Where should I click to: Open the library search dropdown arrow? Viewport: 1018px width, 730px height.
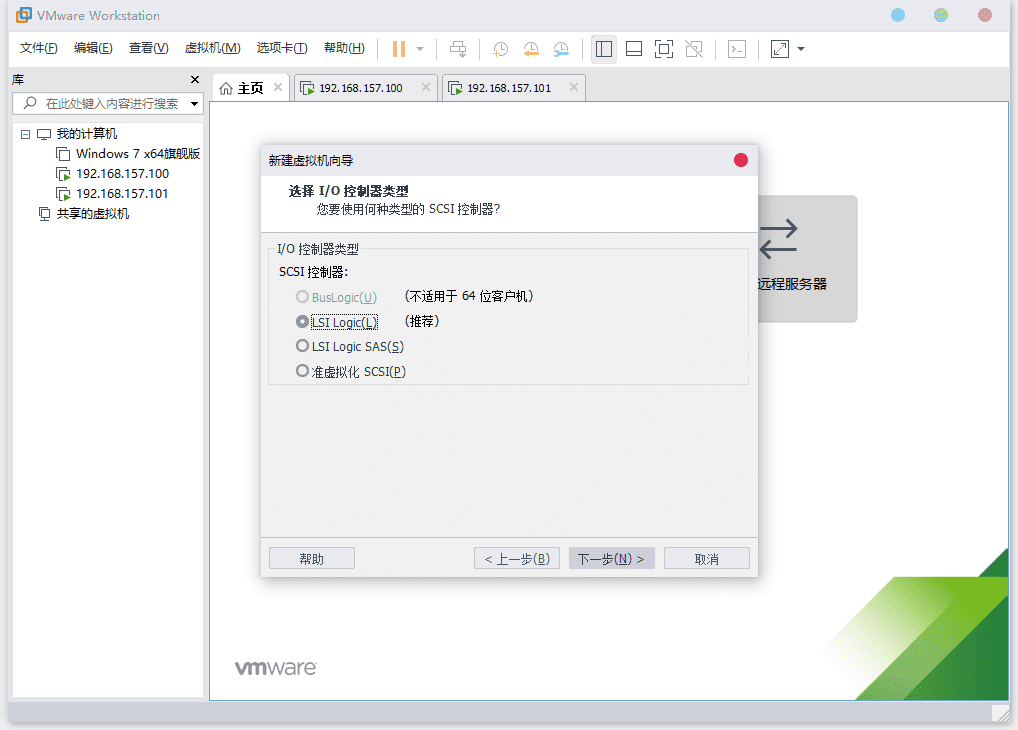[x=194, y=104]
